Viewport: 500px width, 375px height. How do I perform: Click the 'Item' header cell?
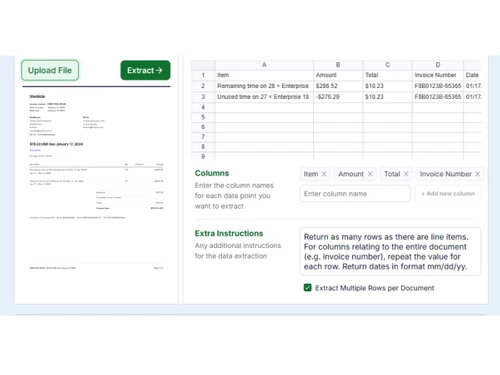pos(264,75)
